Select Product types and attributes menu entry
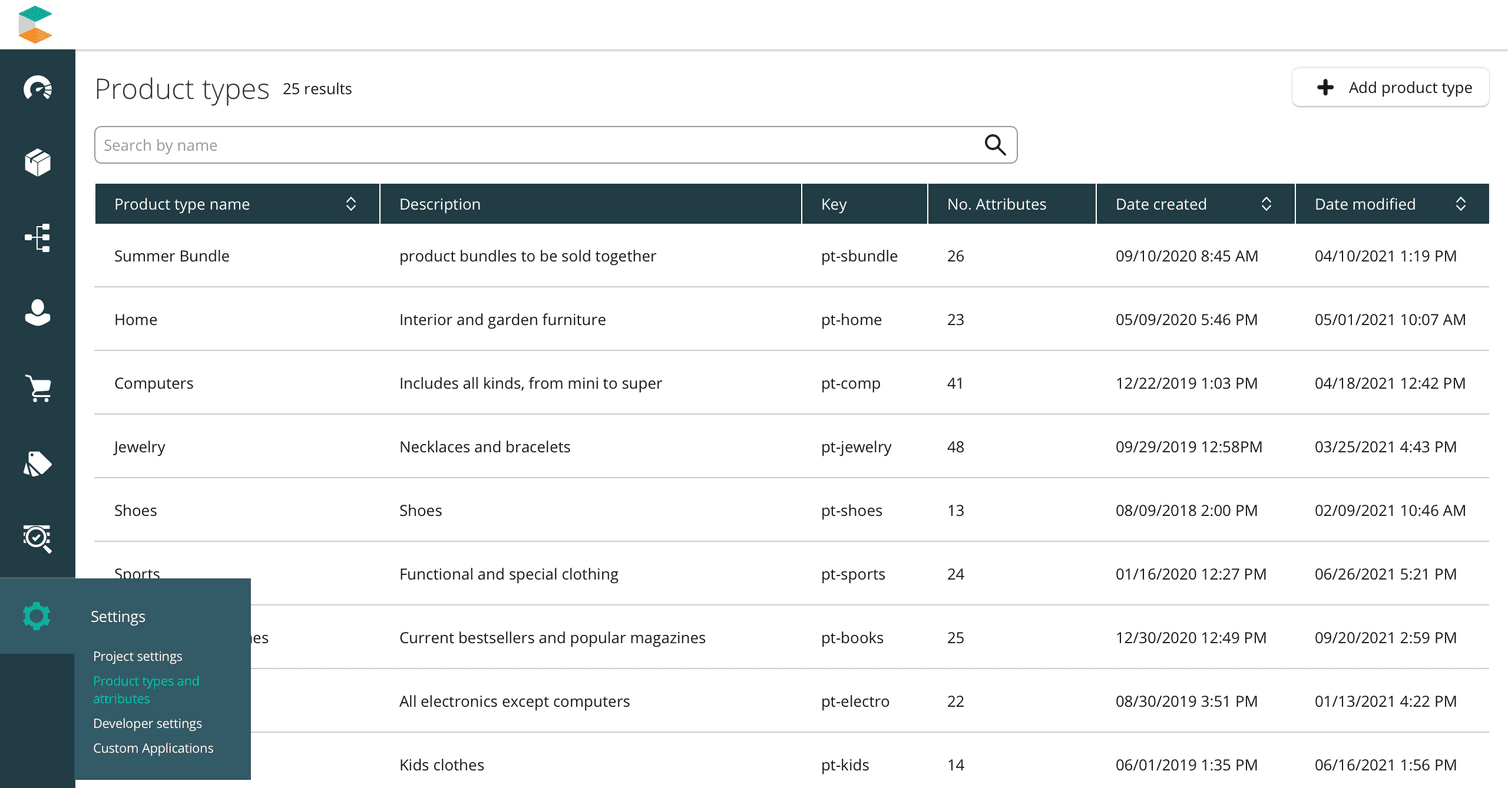Image resolution: width=1508 pixels, height=788 pixels. (146, 689)
